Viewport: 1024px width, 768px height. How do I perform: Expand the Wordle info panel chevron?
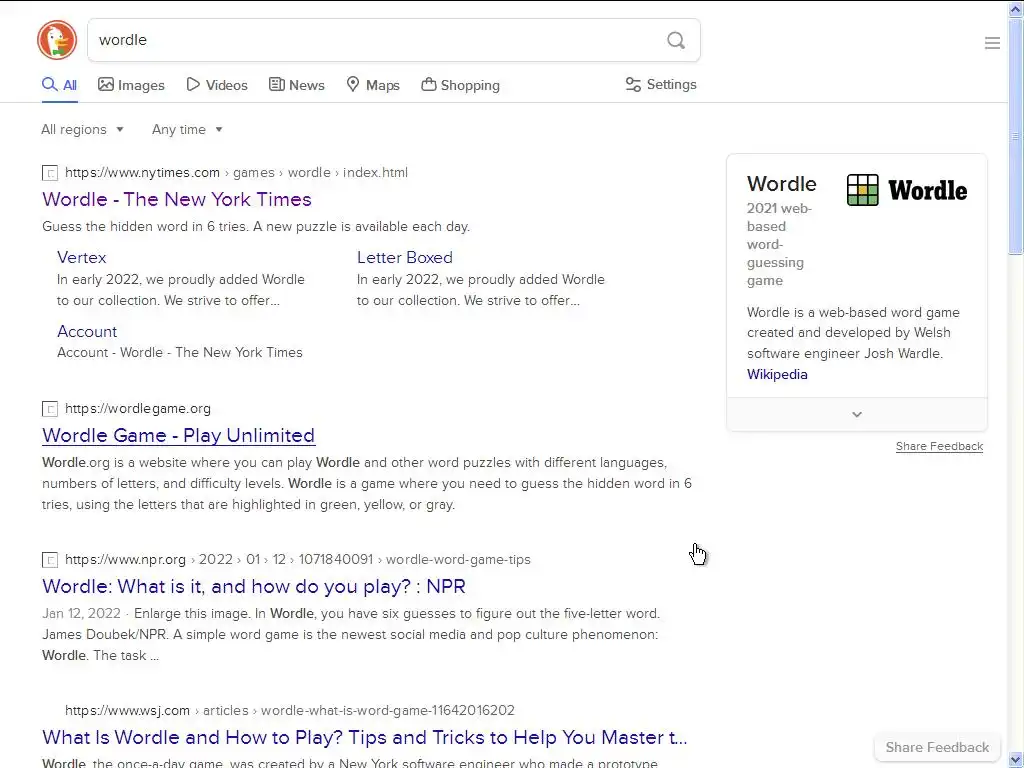(x=857, y=414)
